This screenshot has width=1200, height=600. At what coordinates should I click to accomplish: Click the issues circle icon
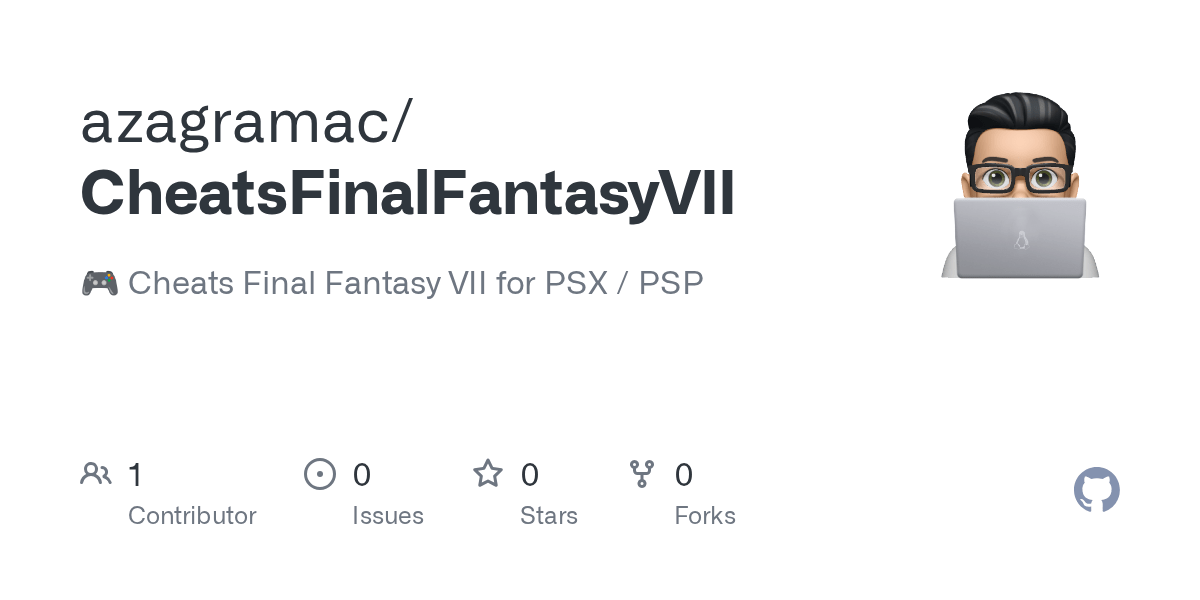tap(320, 474)
